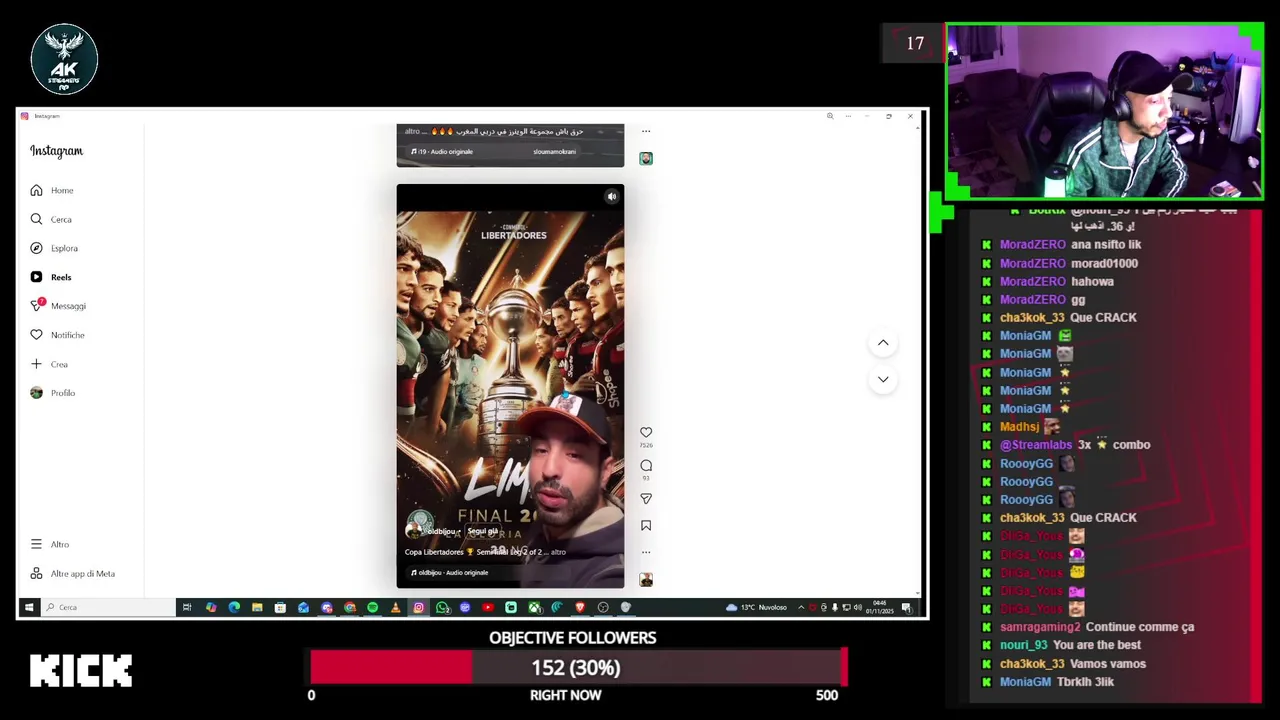Open the Cerca search item in sidebar
1280x720 pixels.
(x=51, y=219)
